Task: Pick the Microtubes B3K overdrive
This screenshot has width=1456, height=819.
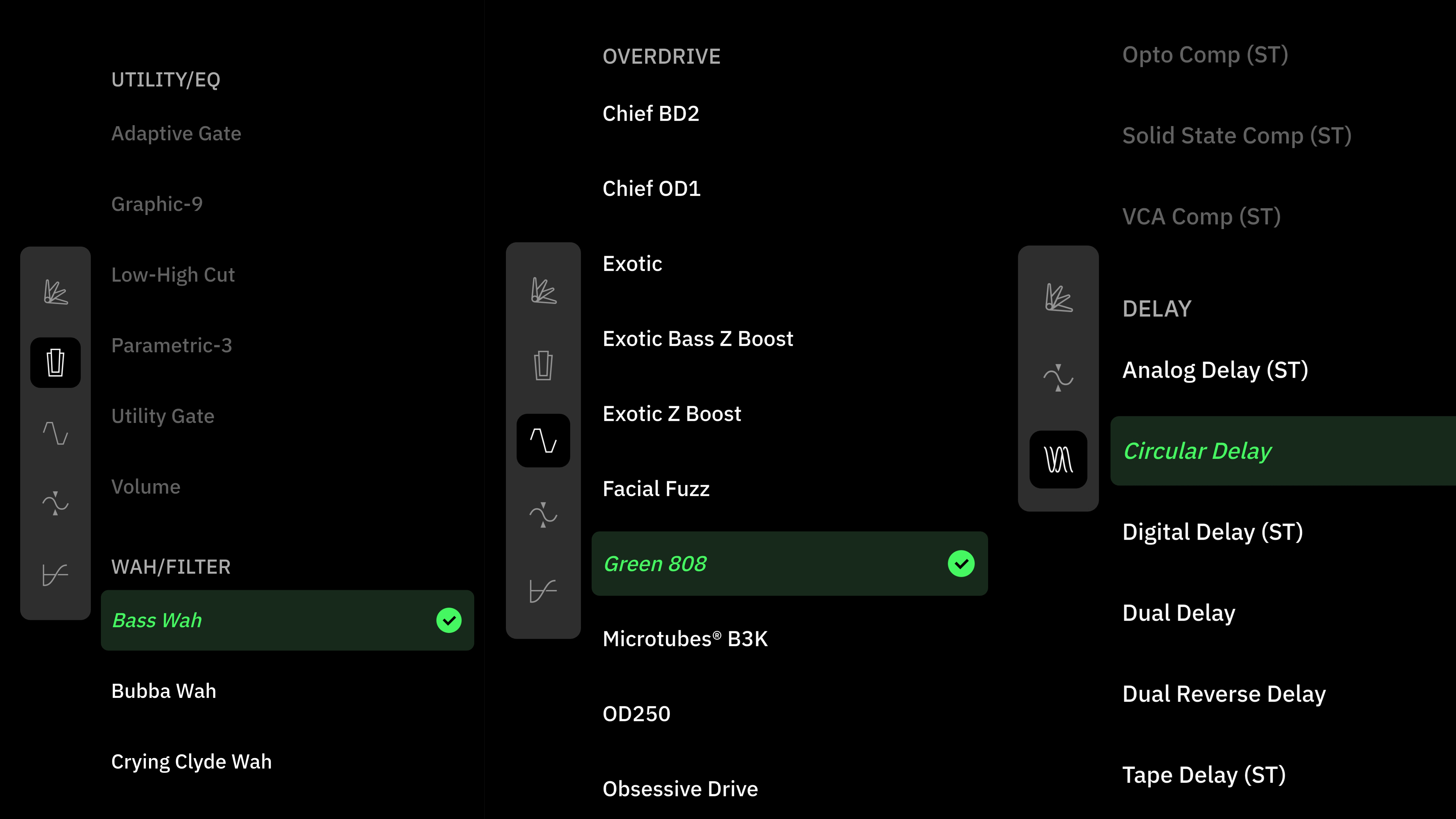Action: (685, 639)
